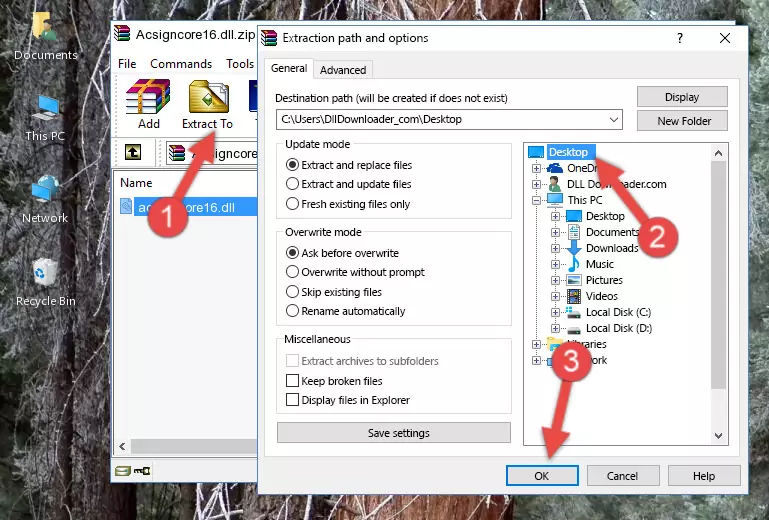
Task: Switch to the Advanced tab
Action: click(343, 70)
